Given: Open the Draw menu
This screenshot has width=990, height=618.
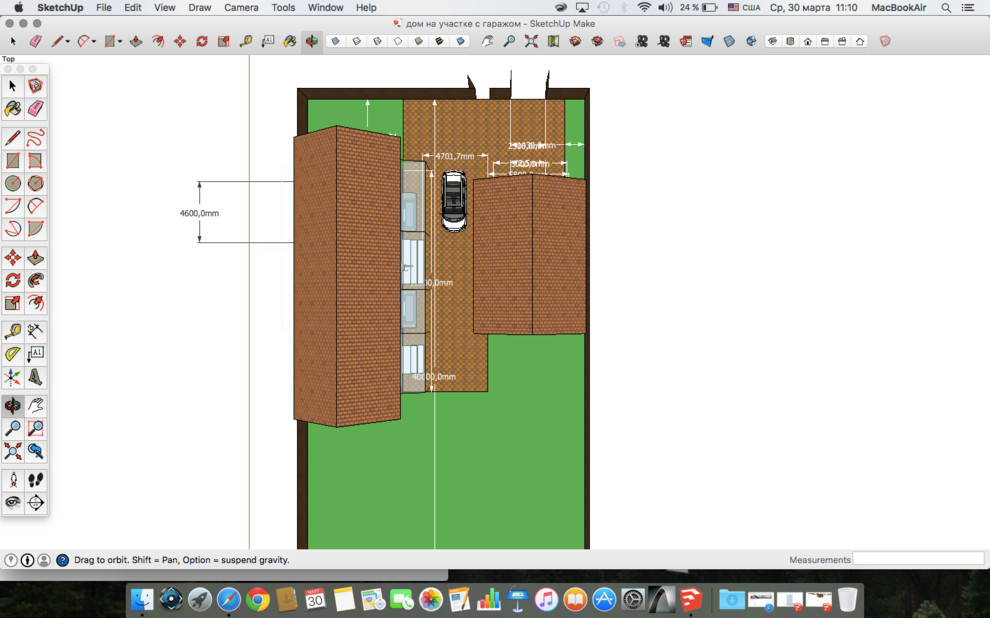Looking at the screenshot, I should (x=200, y=7).
